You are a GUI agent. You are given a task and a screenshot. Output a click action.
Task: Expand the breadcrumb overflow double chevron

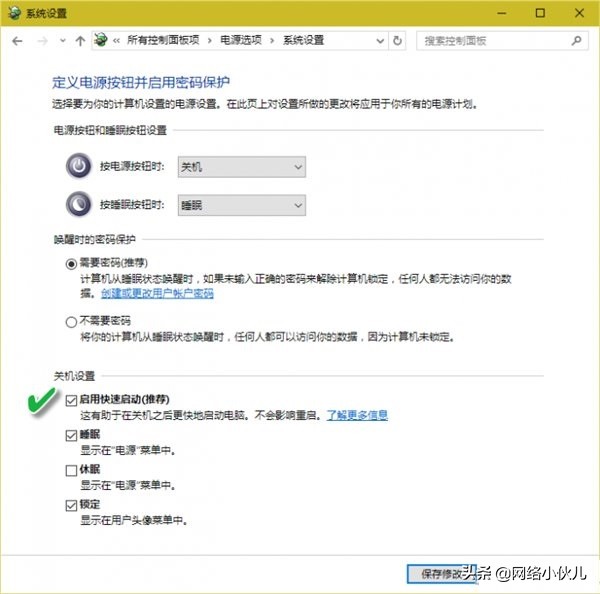(116, 41)
